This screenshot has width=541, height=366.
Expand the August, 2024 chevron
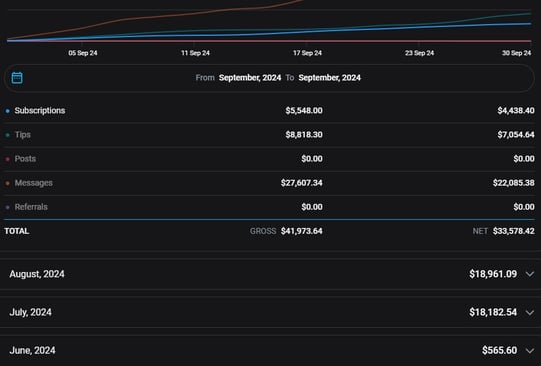point(530,274)
